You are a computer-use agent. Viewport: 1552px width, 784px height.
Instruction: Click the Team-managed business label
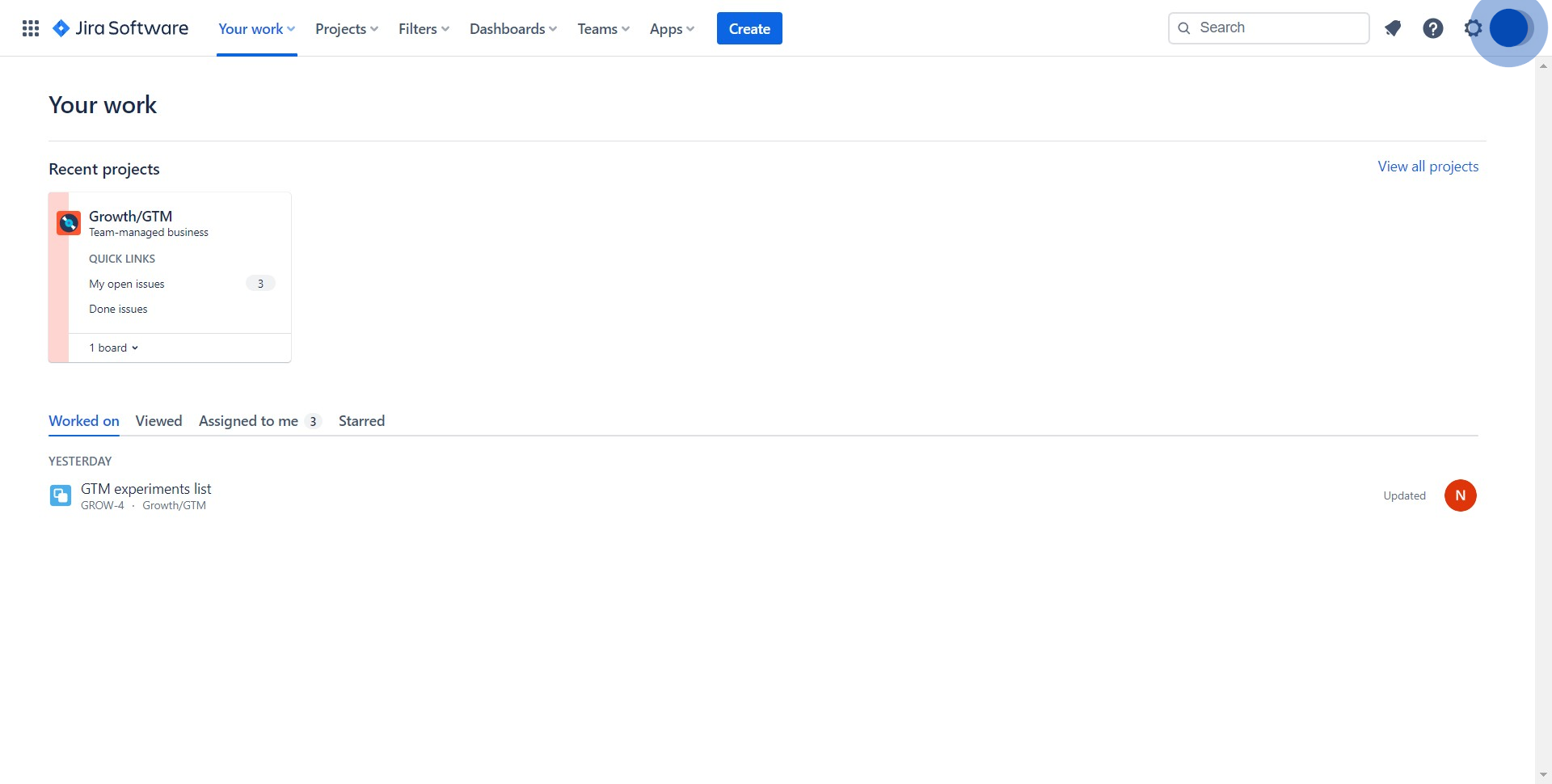click(149, 232)
